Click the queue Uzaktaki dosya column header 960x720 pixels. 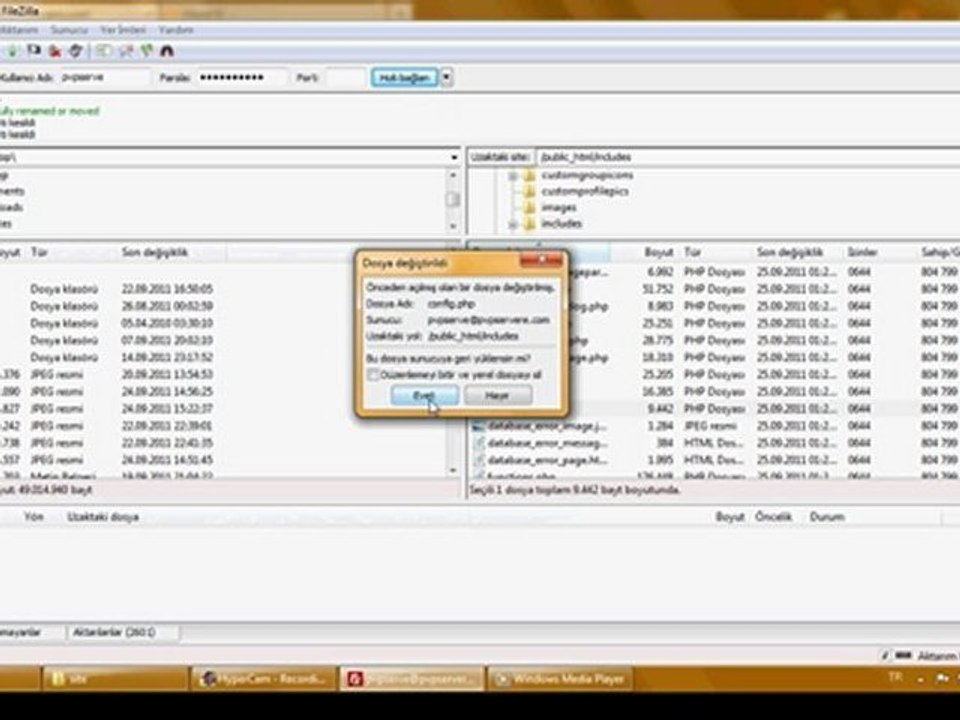click(x=103, y=517)
